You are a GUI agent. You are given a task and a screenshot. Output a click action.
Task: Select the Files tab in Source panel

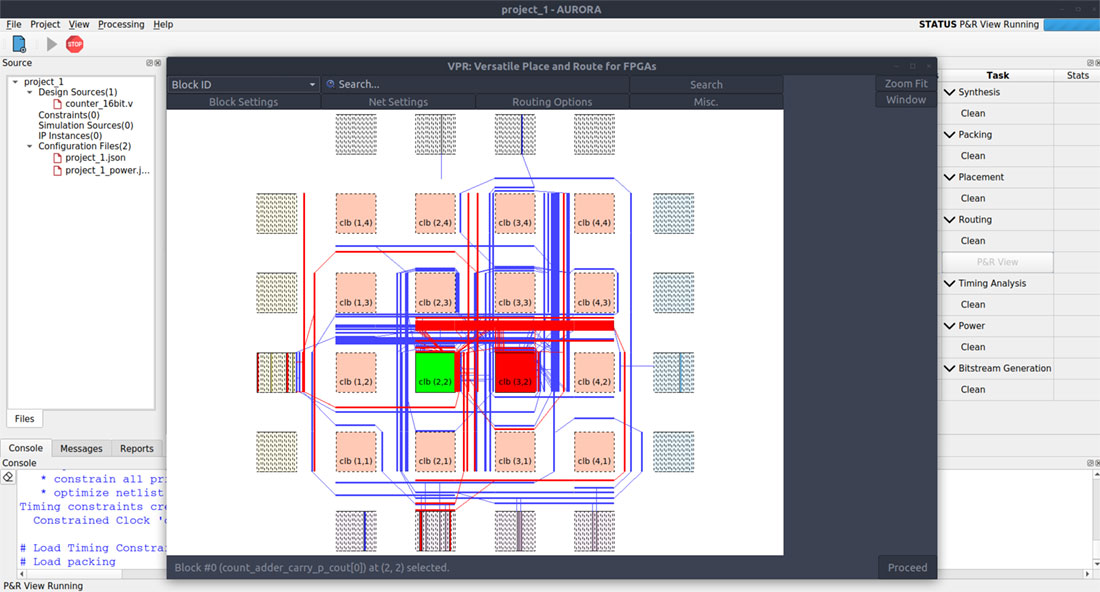pos(25,419)
